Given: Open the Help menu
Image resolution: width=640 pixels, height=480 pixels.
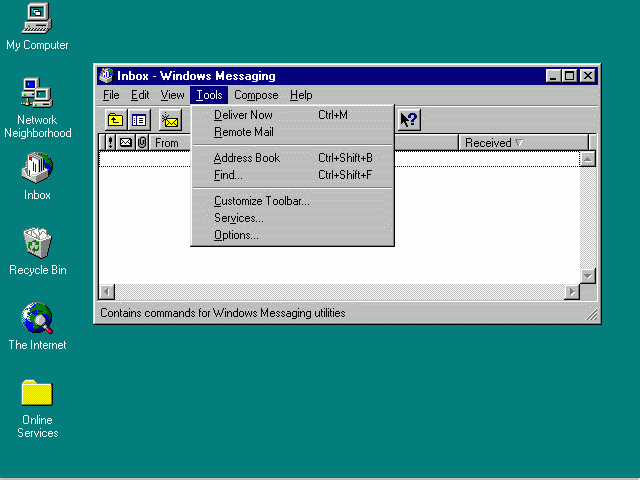Looking at the screenshot, I should 301,95.
